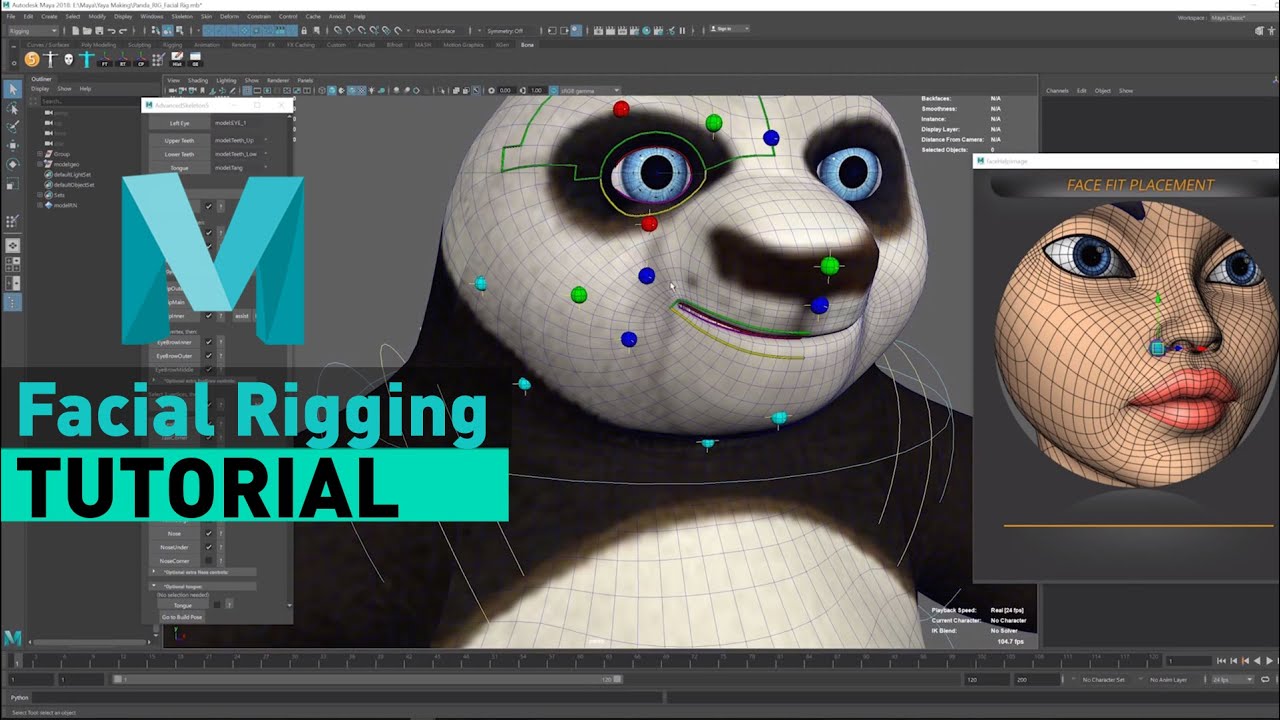
Task: Open the Constrain menu
Action: [259, 17]
